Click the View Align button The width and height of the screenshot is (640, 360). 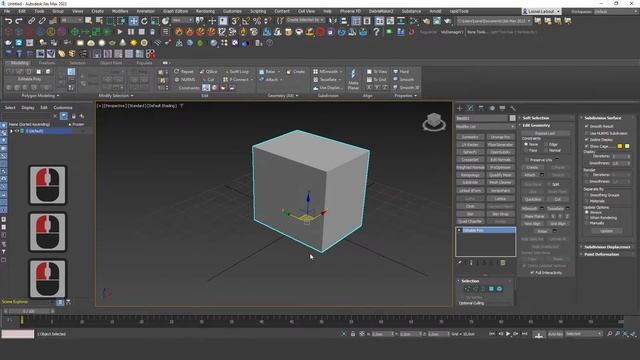click(x=532, y=224)
